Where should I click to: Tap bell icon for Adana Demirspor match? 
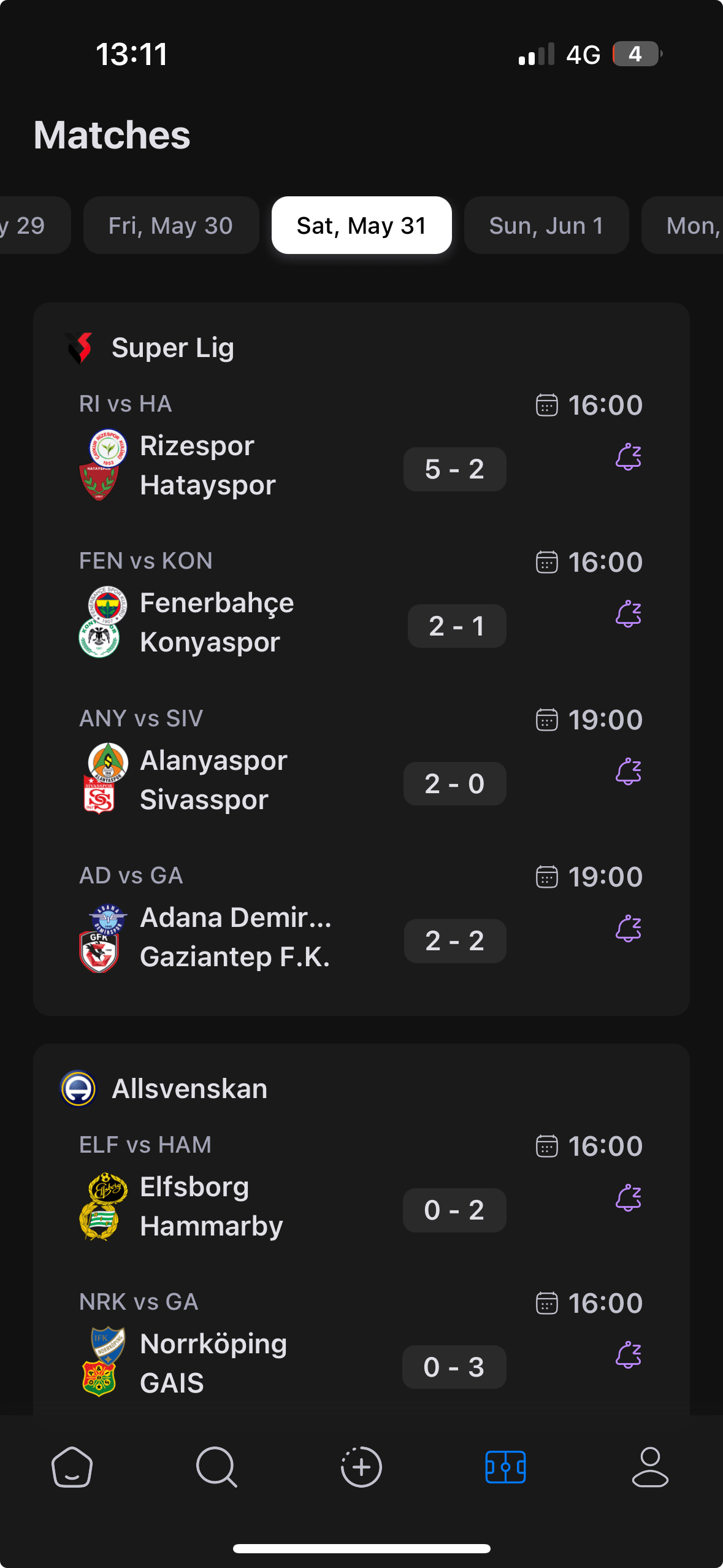point(629,928)
